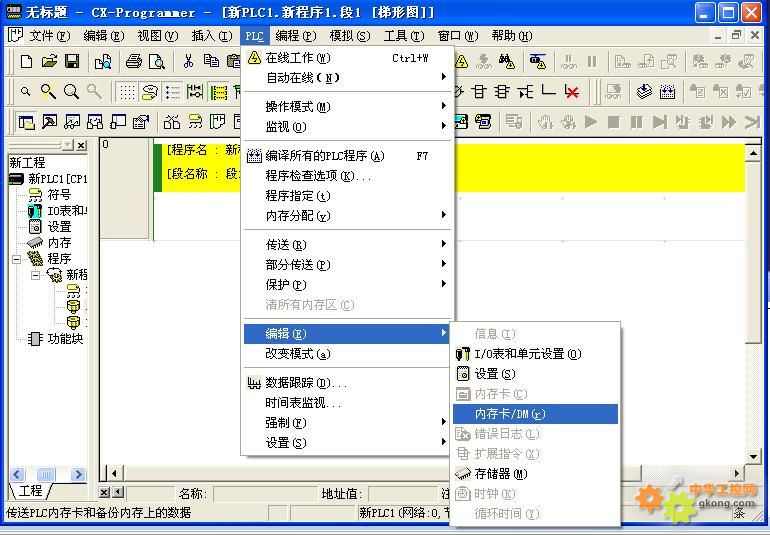770x535 pixels.
Task: Open 数据跟踪 (D)... menu item
Action: click(x=348, y=383)
